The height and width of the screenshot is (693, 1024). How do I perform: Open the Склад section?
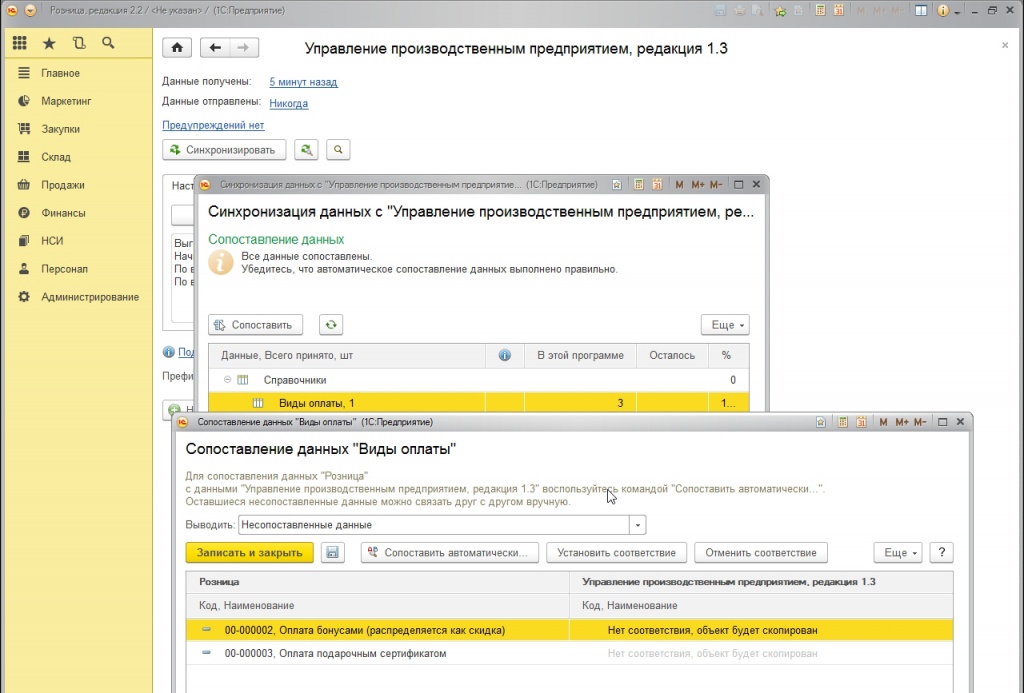[x=56, y=157]
